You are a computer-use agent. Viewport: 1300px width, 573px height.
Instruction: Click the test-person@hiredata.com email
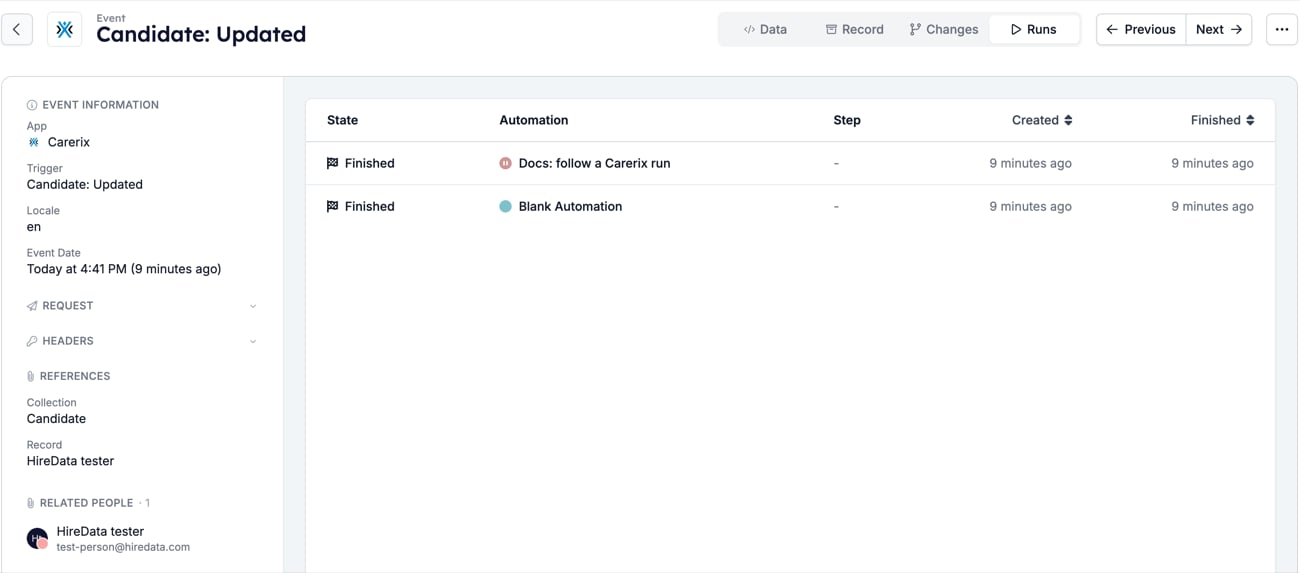pos(123,547)
